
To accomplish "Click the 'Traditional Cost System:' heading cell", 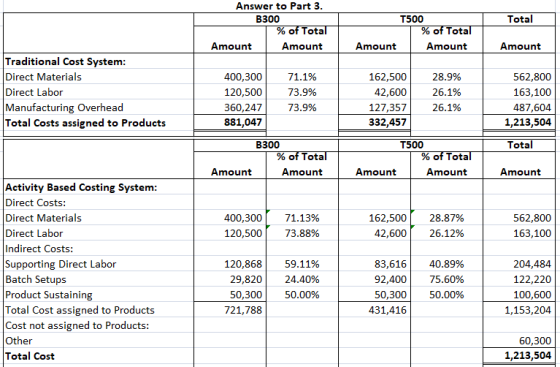I will click(x=66, y=61).
